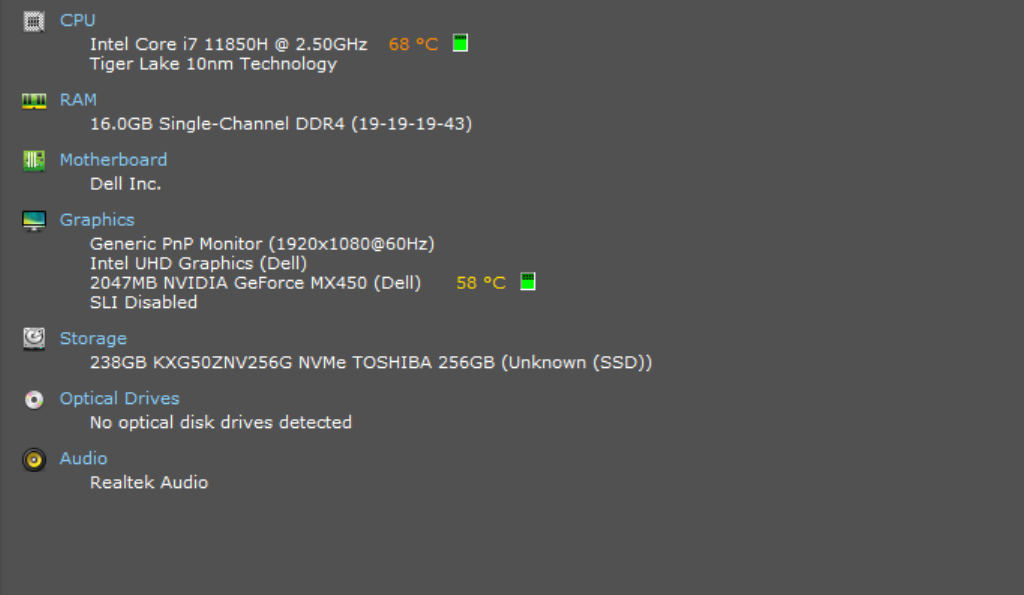Viewport: 1024px width, 595px height.
Task: Click the Storage hard drive icon
Action: pyautogui.click(x=34, y=339)
